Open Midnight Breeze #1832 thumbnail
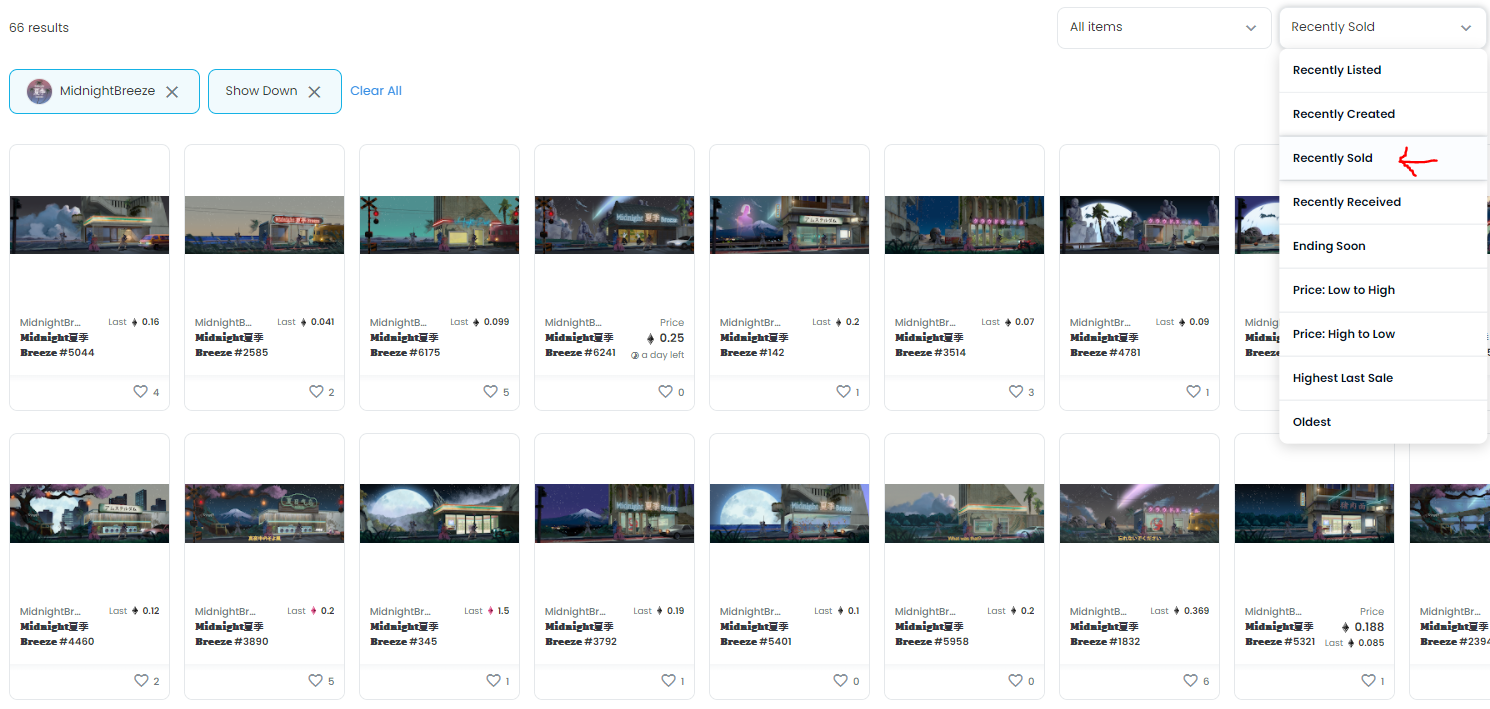This screenshot has width=1490, height=709. [x=1139, y=514]
